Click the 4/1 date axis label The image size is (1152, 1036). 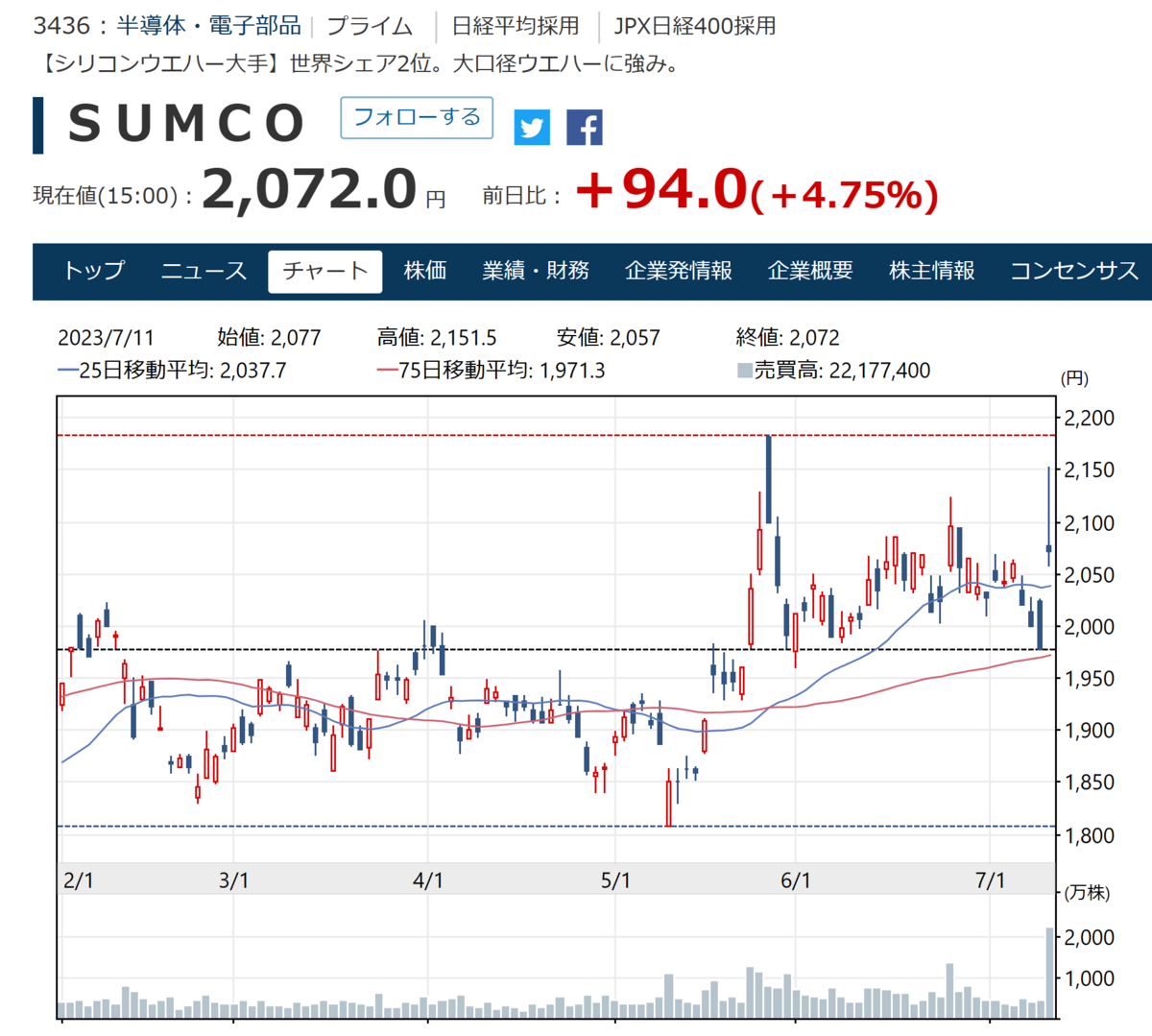pyautogui.click(x=428, y=880)
